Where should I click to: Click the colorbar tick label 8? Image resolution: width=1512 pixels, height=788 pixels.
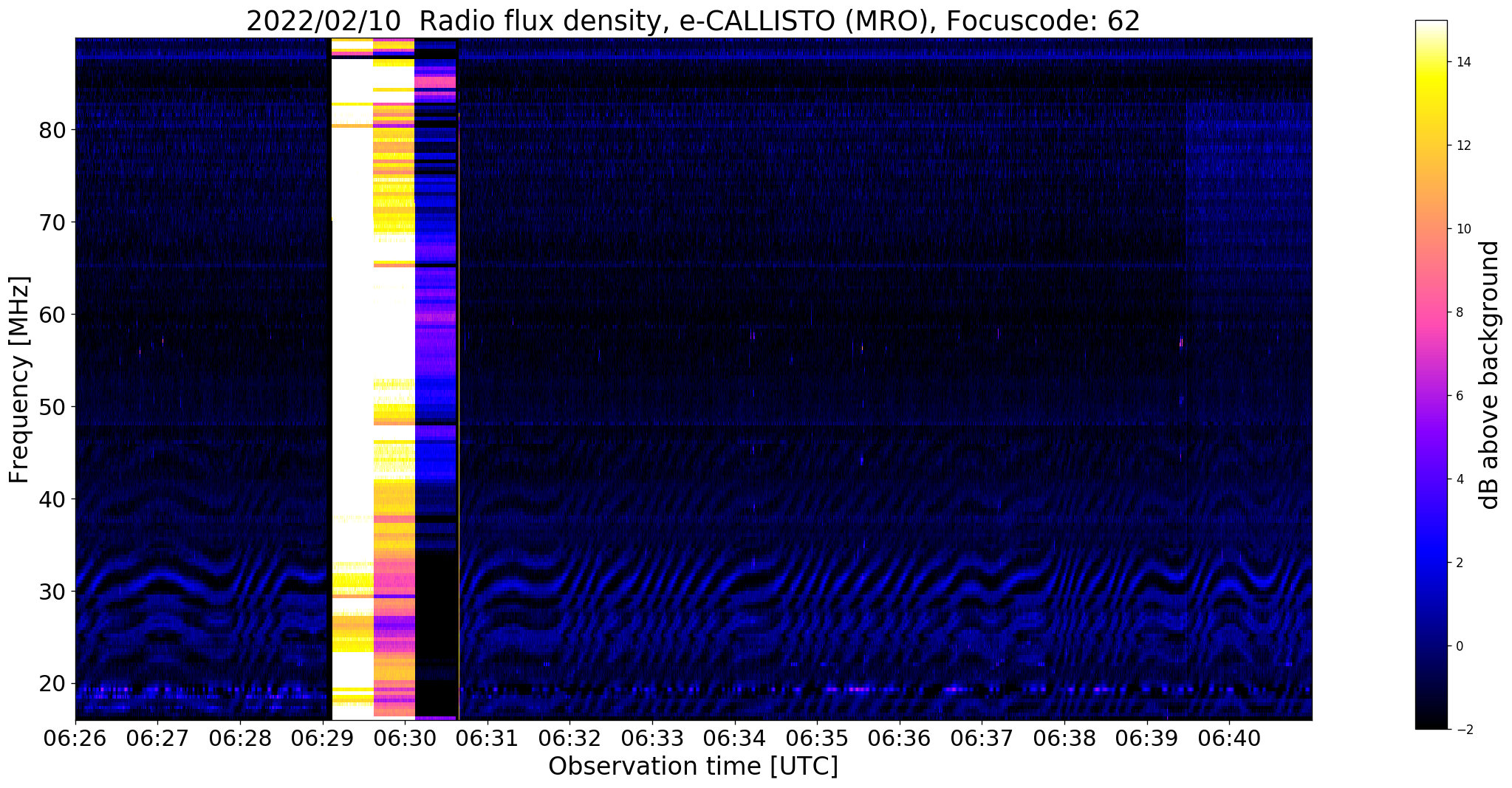[1460, 312]
